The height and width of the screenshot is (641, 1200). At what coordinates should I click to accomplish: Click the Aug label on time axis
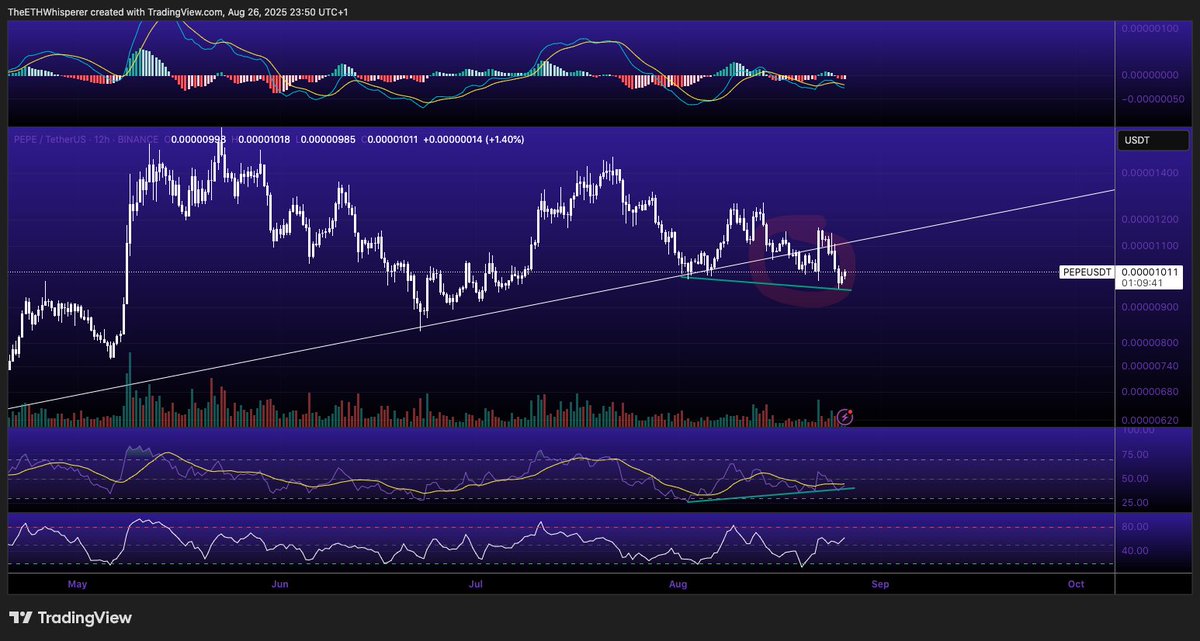[679, 584]
